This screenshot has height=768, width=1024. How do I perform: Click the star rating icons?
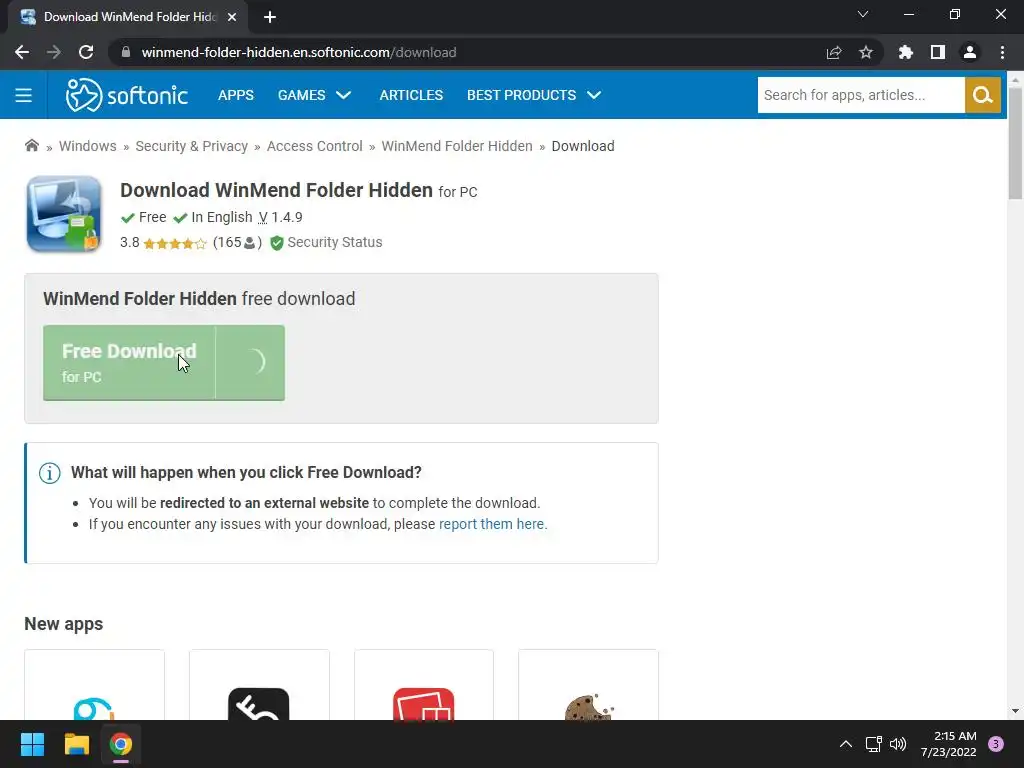(x=174, y=244)
